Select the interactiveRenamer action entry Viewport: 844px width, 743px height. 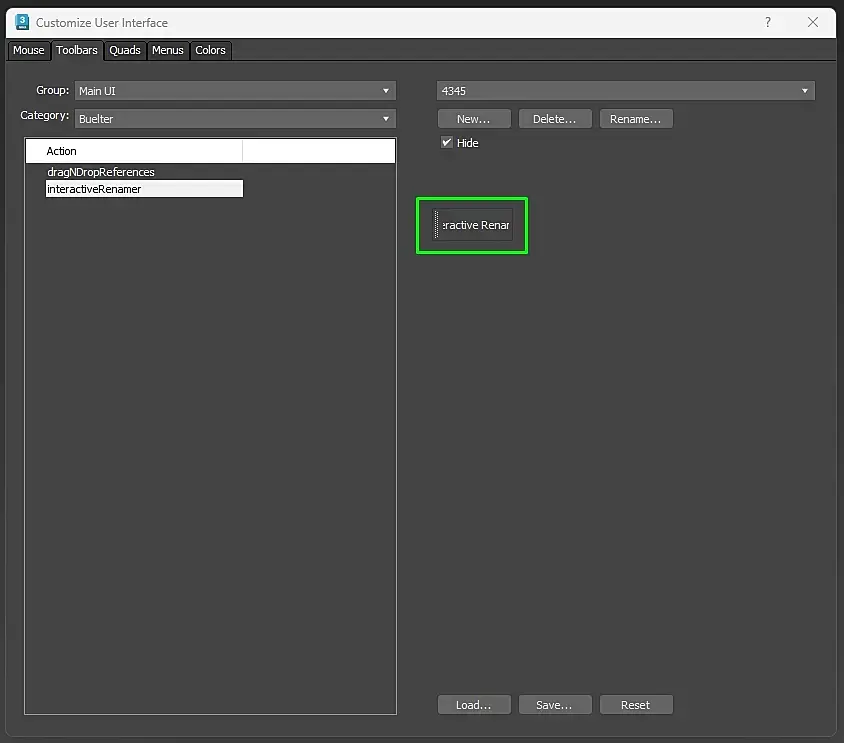tap(144, 189)
